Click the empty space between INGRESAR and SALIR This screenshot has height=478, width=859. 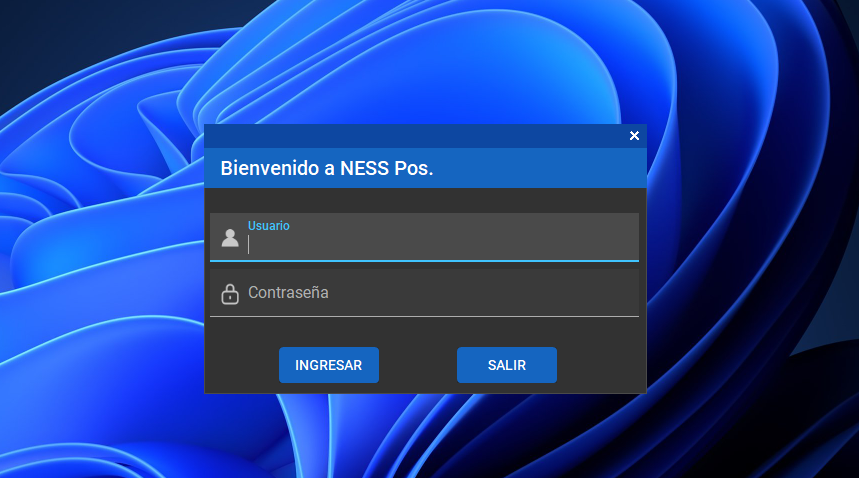coord(417,365)
